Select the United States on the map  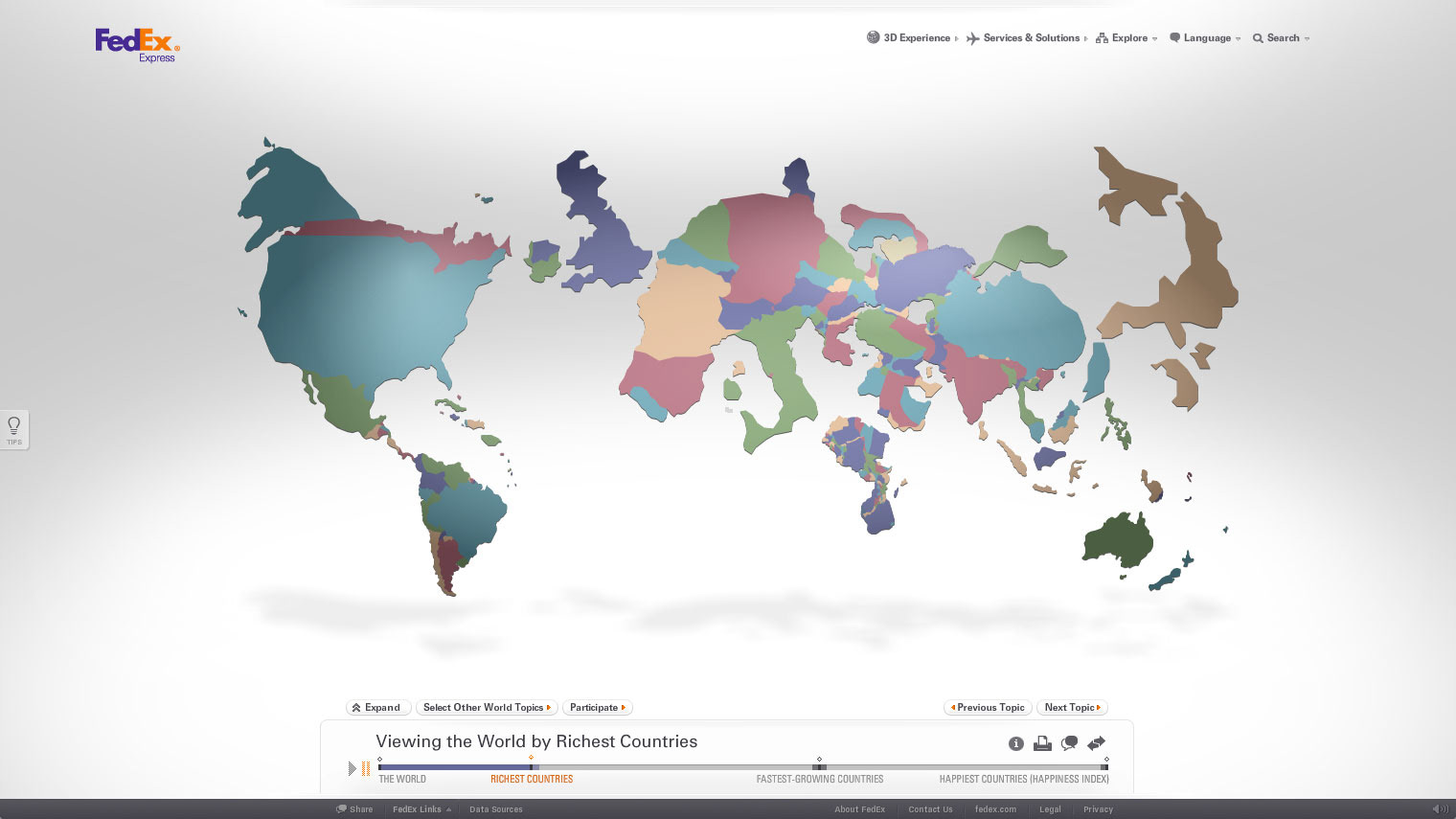coord(374,307)
